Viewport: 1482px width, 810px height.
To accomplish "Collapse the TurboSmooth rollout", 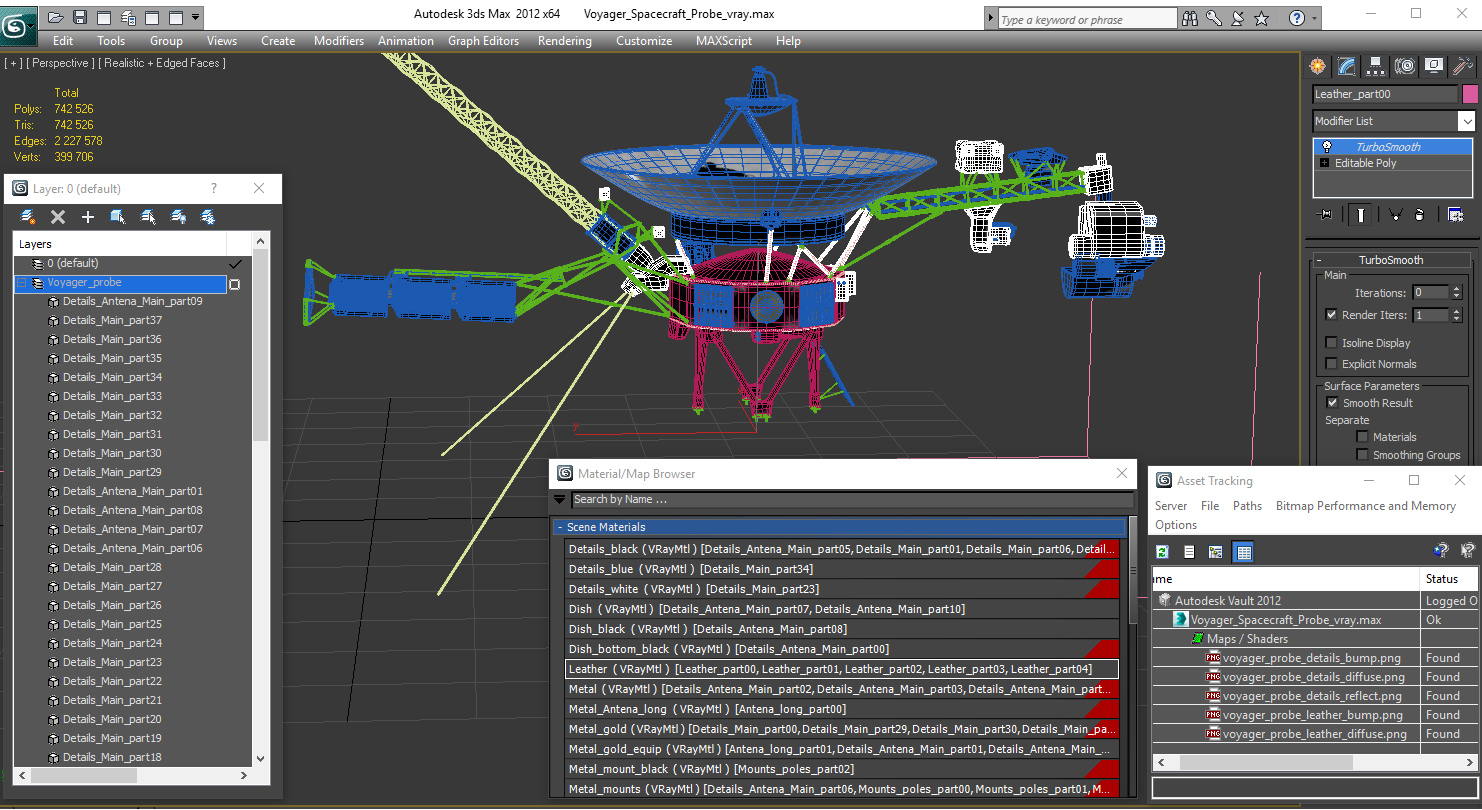I will pos(1319,260).
